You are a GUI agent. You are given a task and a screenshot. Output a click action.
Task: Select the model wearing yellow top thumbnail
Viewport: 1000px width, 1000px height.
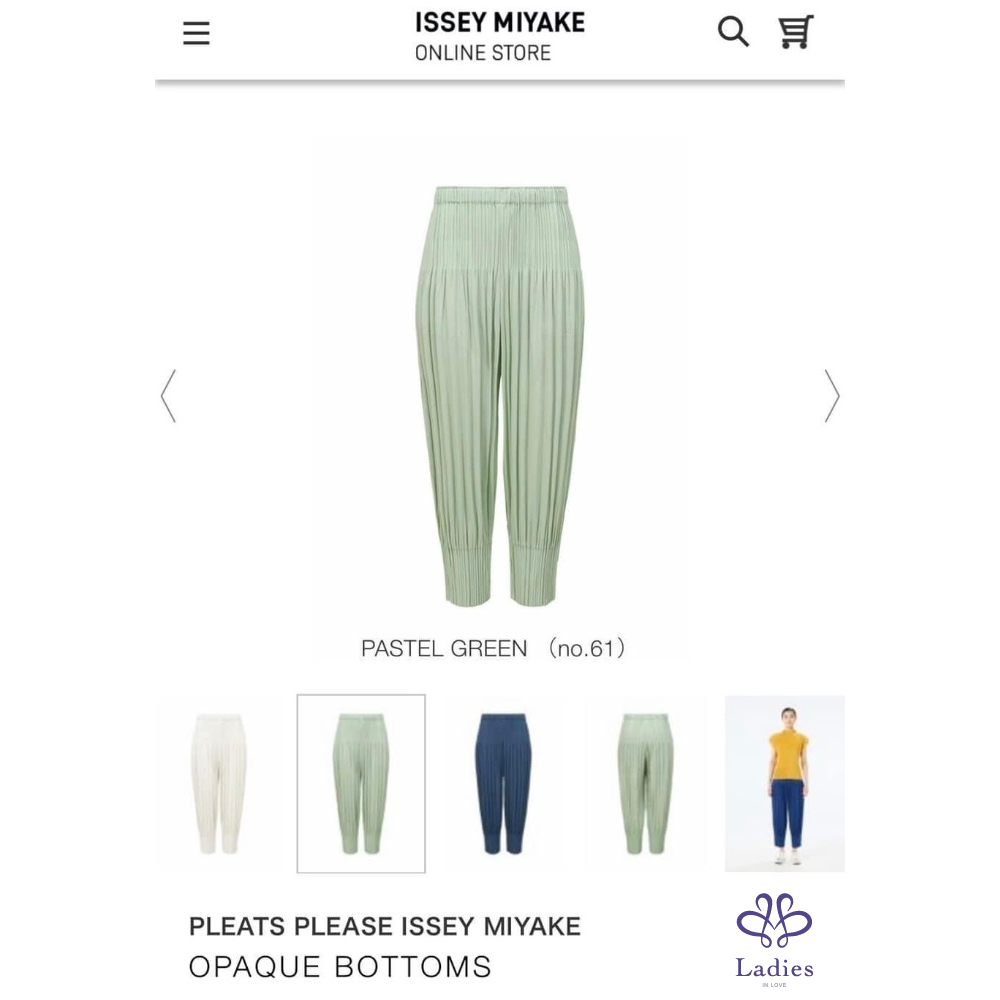(x=785, y=784)
